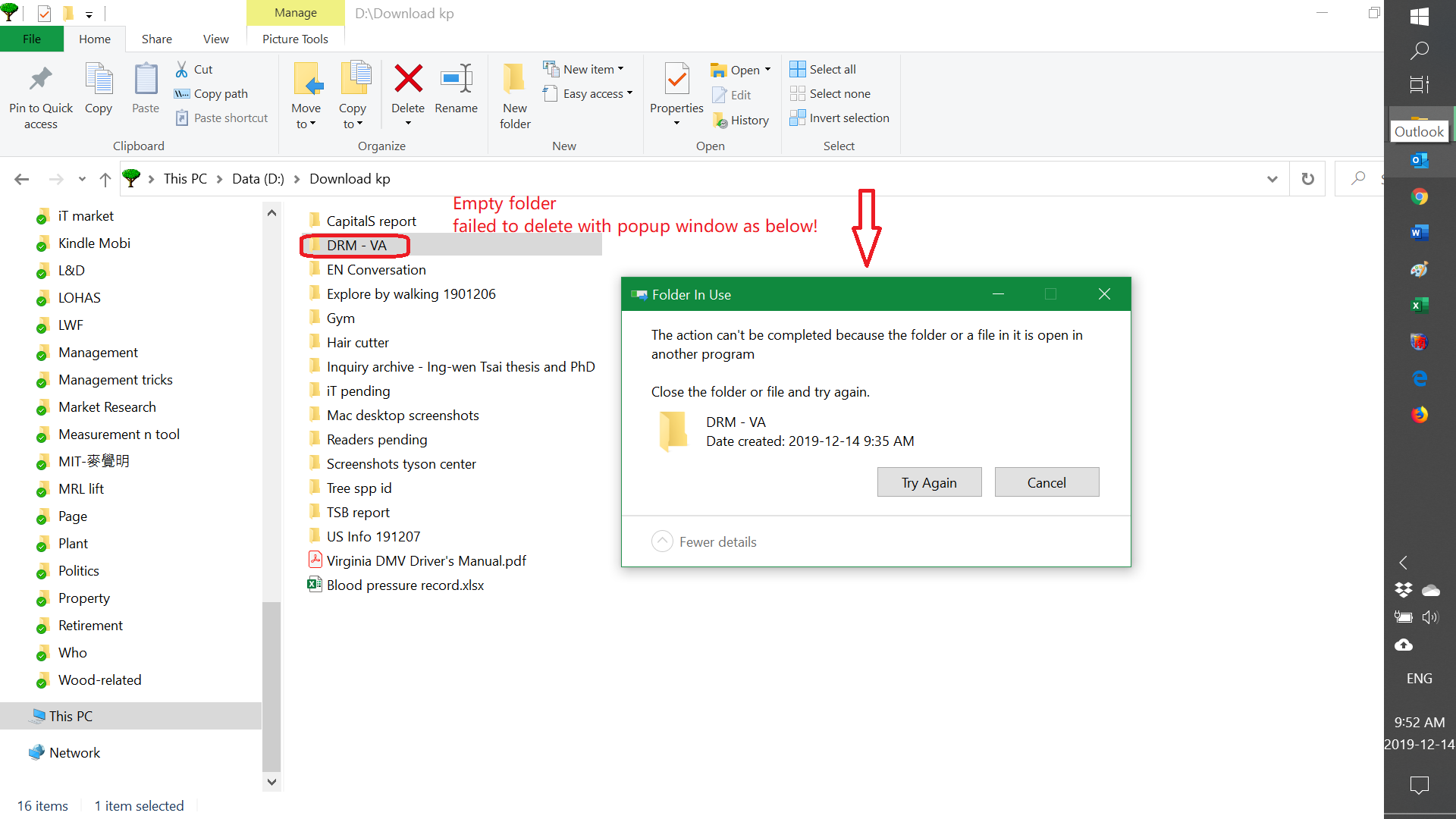The width and height of the screenshot is (1456, 819).
Task: Select the DRM - VA folder
Action: [356, 245]
